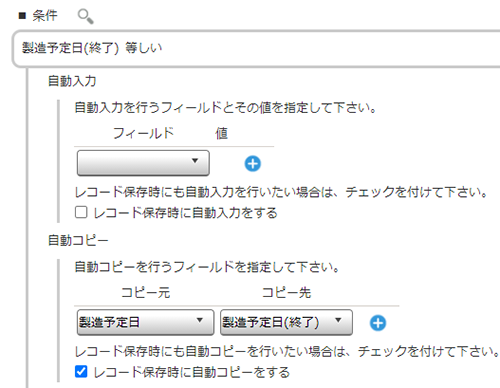Click the レコード保存時に自動入力をする label text
Screen dimensions: 500x388
pos(185,213)
